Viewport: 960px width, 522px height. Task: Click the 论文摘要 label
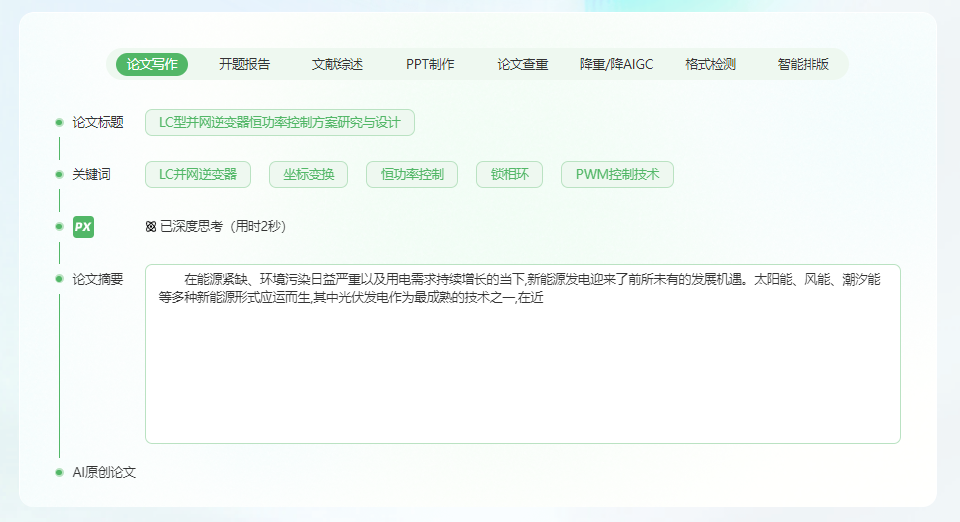98,279
